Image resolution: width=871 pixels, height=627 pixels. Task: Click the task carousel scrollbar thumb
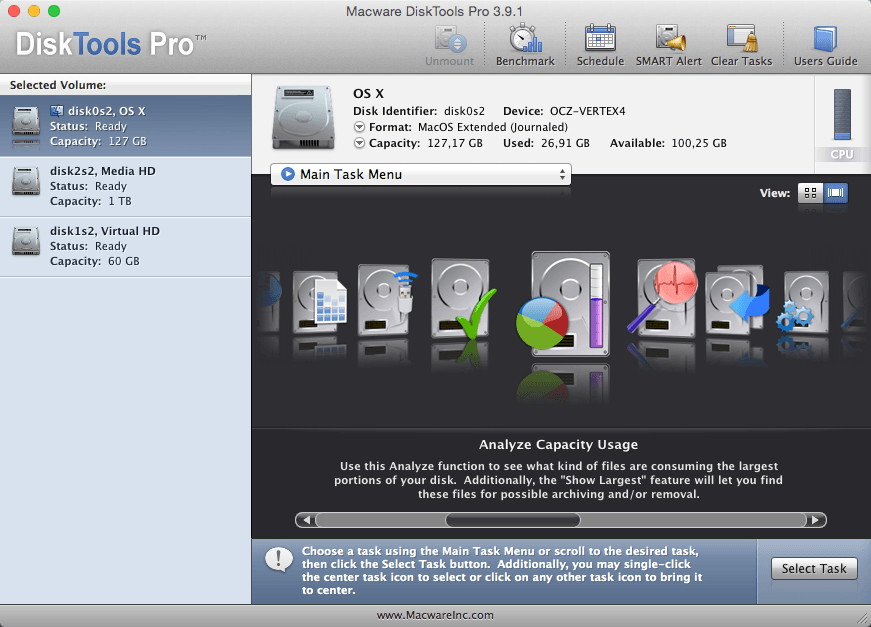pyautogui.click(x=513, y=520)
